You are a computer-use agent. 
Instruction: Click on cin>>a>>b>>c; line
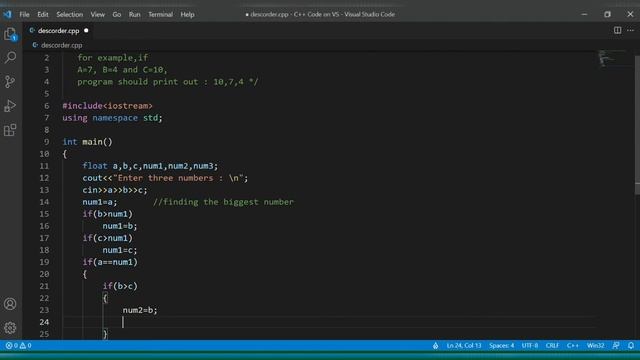(x=115, y=190)
